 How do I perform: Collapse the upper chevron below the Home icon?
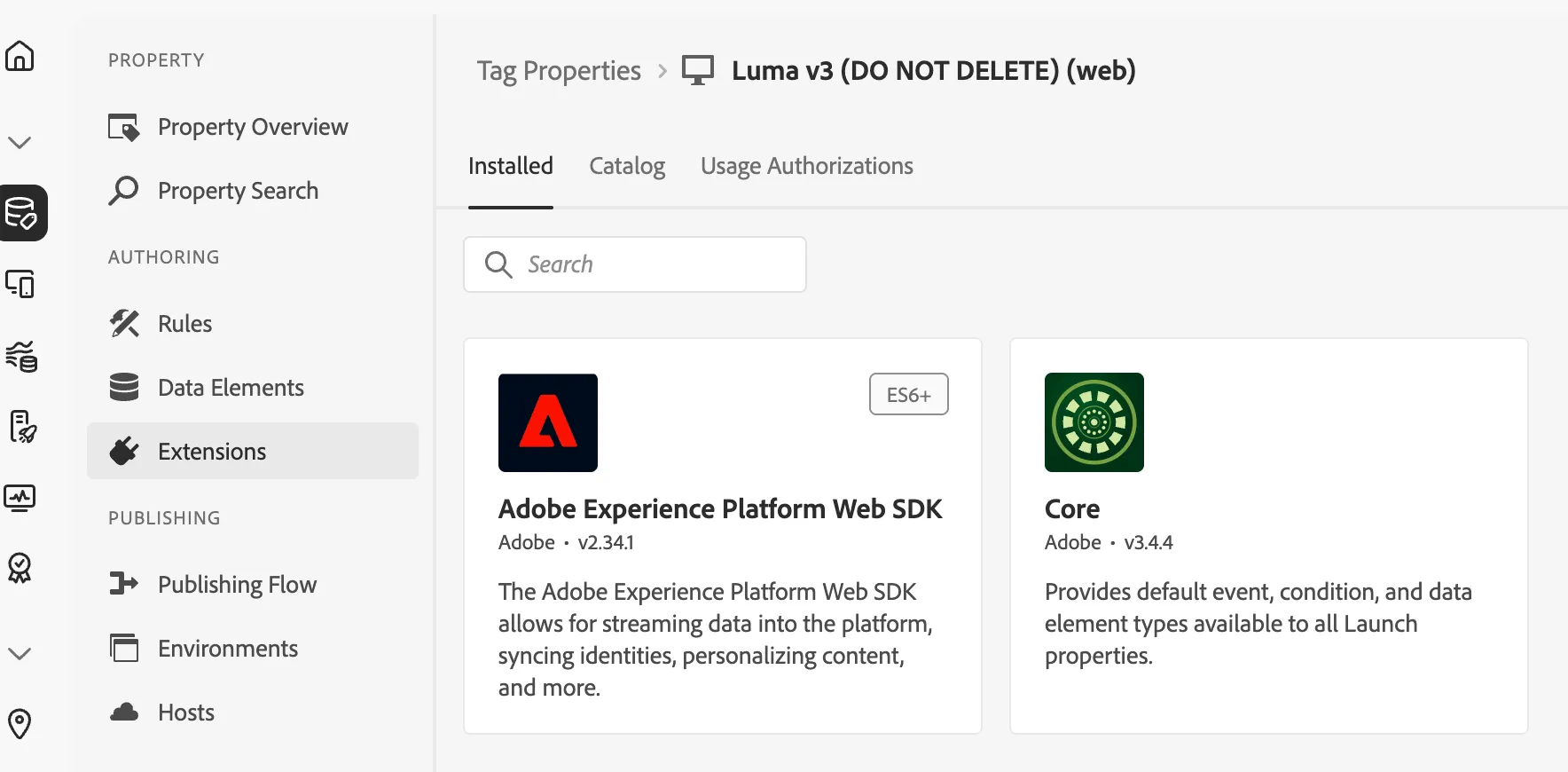(x=20, y=142)
